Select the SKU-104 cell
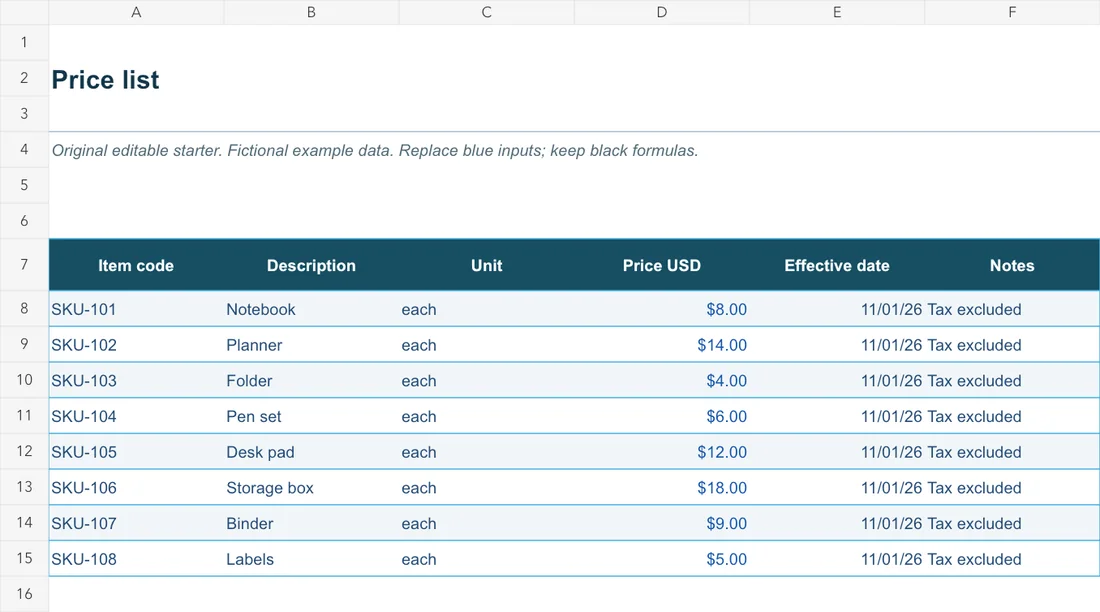 (136, 416)
